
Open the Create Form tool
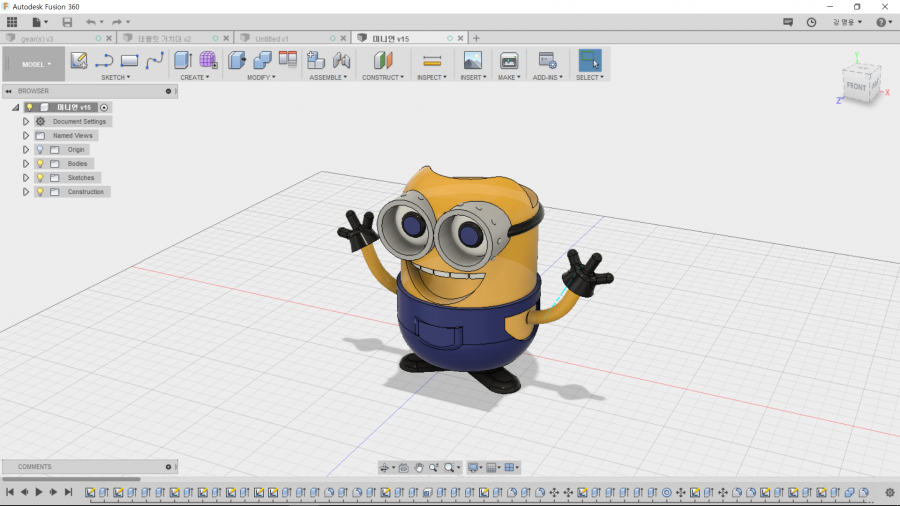[208, 60]
